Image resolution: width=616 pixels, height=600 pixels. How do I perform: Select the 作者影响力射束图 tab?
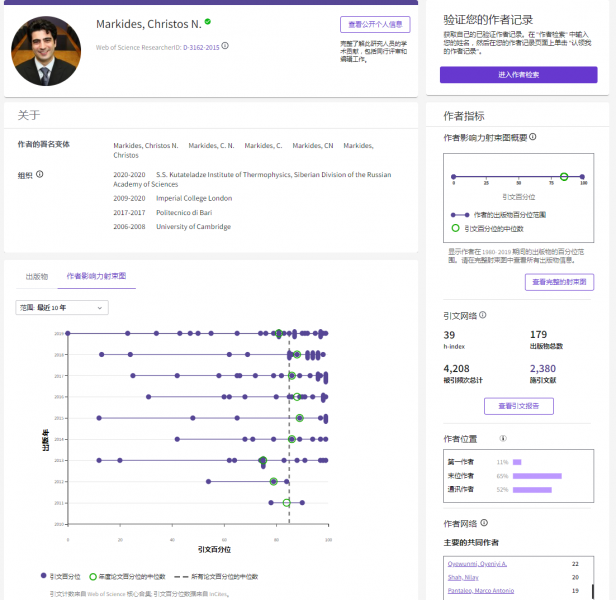tap(97, 276)
